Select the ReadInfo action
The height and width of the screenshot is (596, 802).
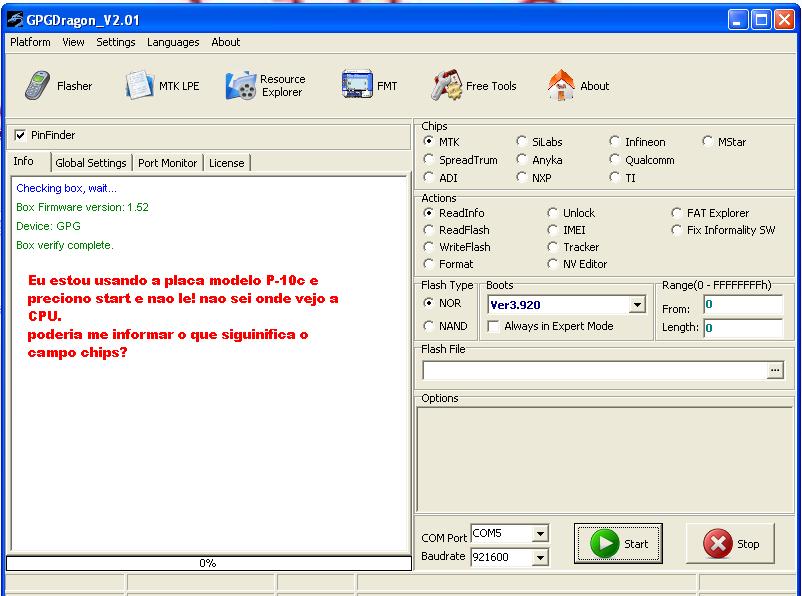[x=429, y=213]
